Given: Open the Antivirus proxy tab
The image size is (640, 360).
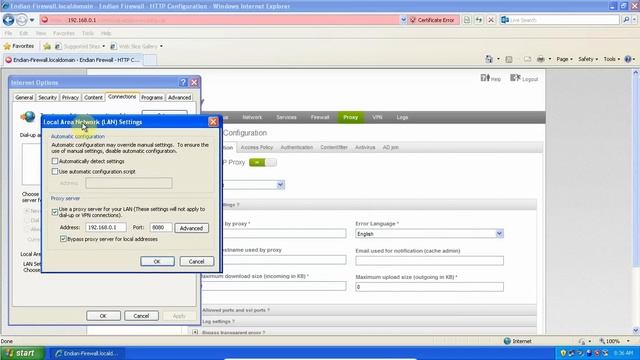Looking at the screenshot, I should pyautogui.click(x=365, y=147).
